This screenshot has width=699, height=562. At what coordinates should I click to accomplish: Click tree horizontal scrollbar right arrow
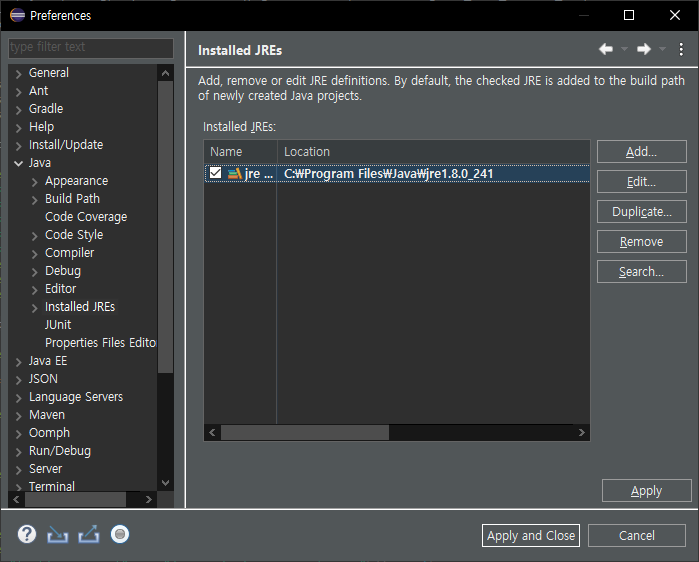click(x=149, y=499)
